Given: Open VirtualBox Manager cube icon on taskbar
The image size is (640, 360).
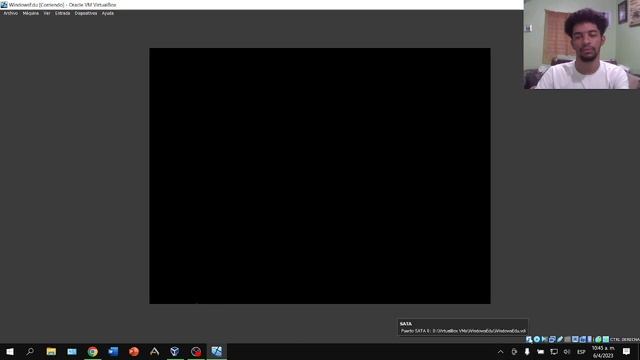Looking at the screenshot, I should [x=175, y=351].
